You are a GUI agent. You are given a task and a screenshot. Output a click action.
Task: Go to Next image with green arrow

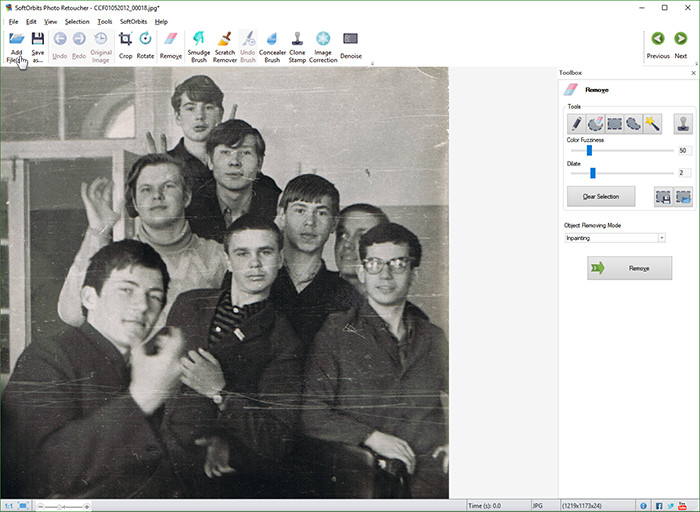tap(680, 39)
